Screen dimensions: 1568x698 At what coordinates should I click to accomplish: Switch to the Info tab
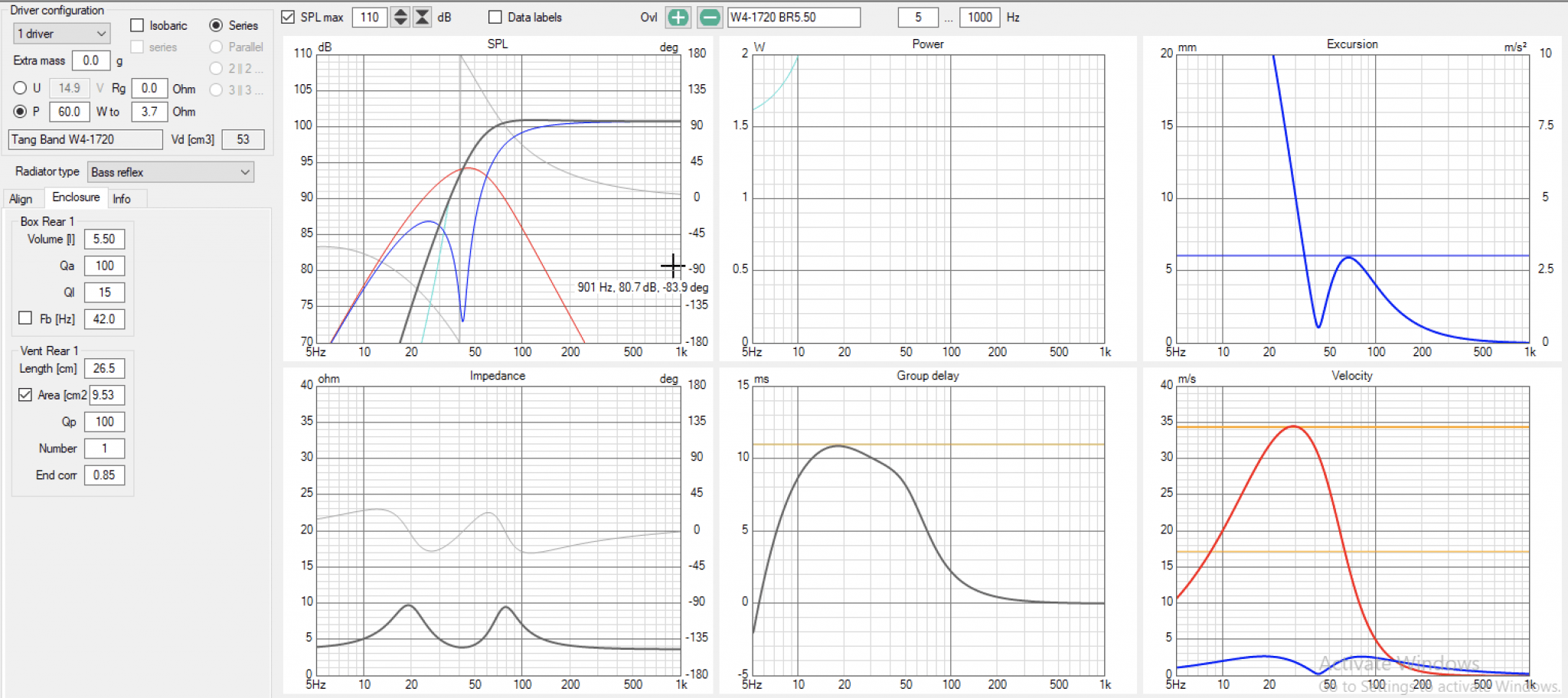pyautogui.click(x=122, y=199)
